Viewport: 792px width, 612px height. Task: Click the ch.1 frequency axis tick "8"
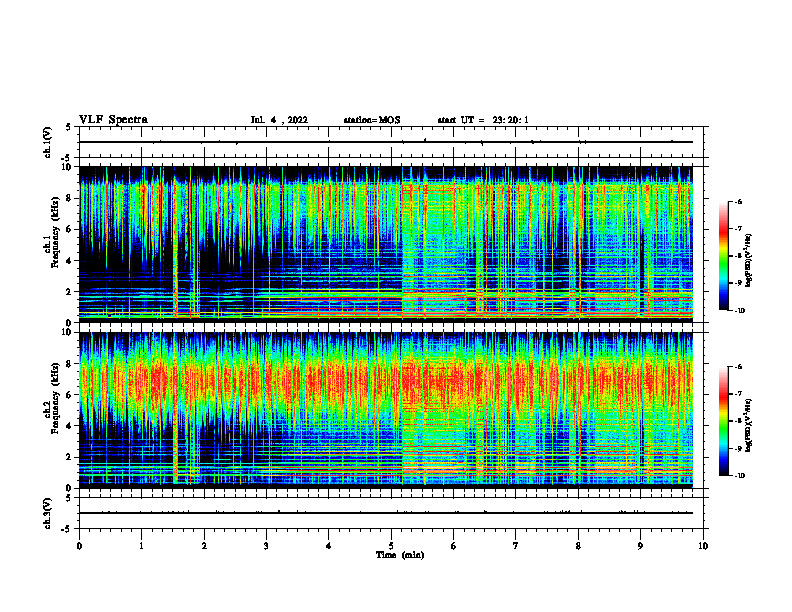tap(70, 198)
